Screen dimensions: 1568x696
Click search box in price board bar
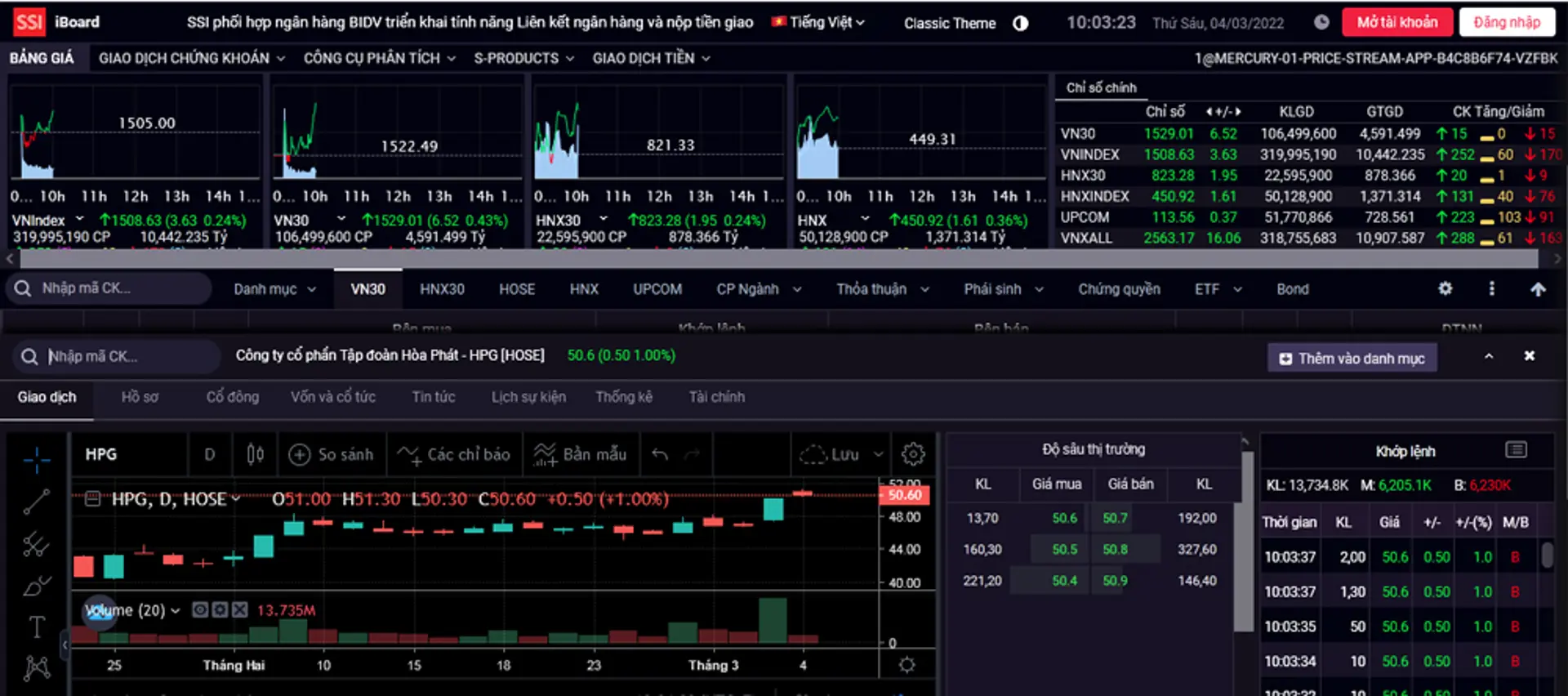(109, 288)
